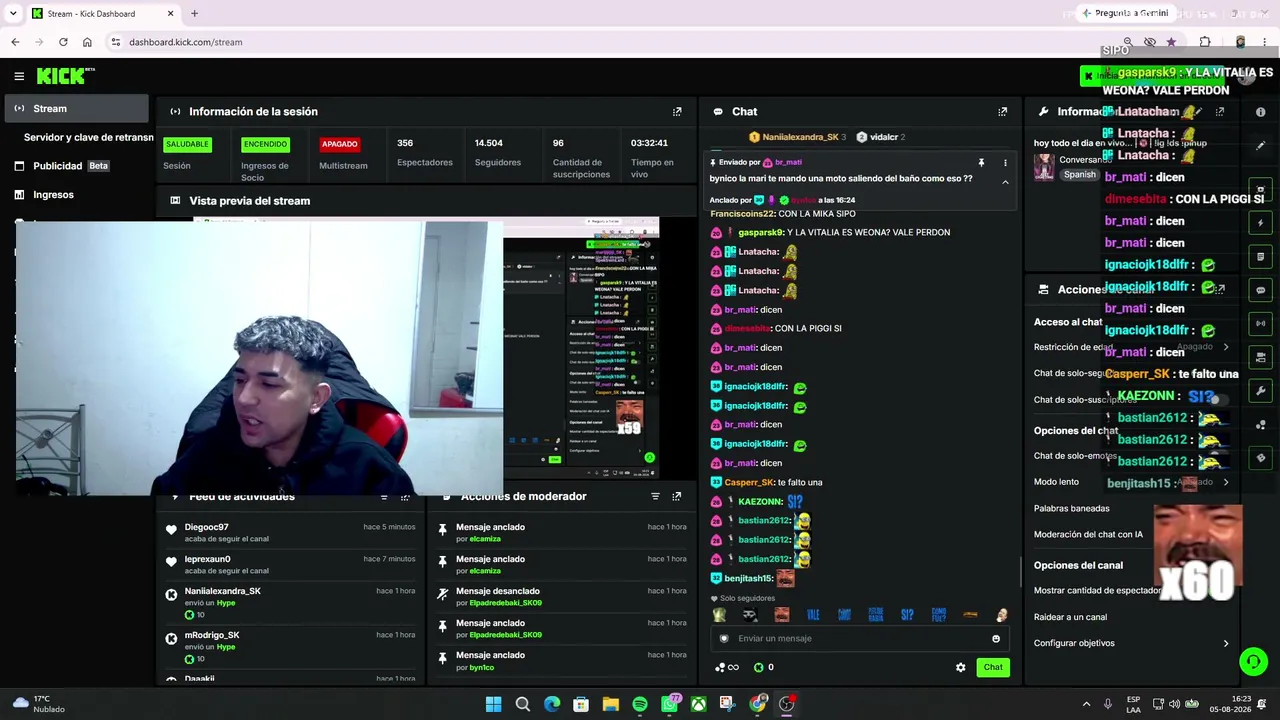Open File Explorer from the taskbar
Screen dimensions: 1280x720
coord(610,704)
